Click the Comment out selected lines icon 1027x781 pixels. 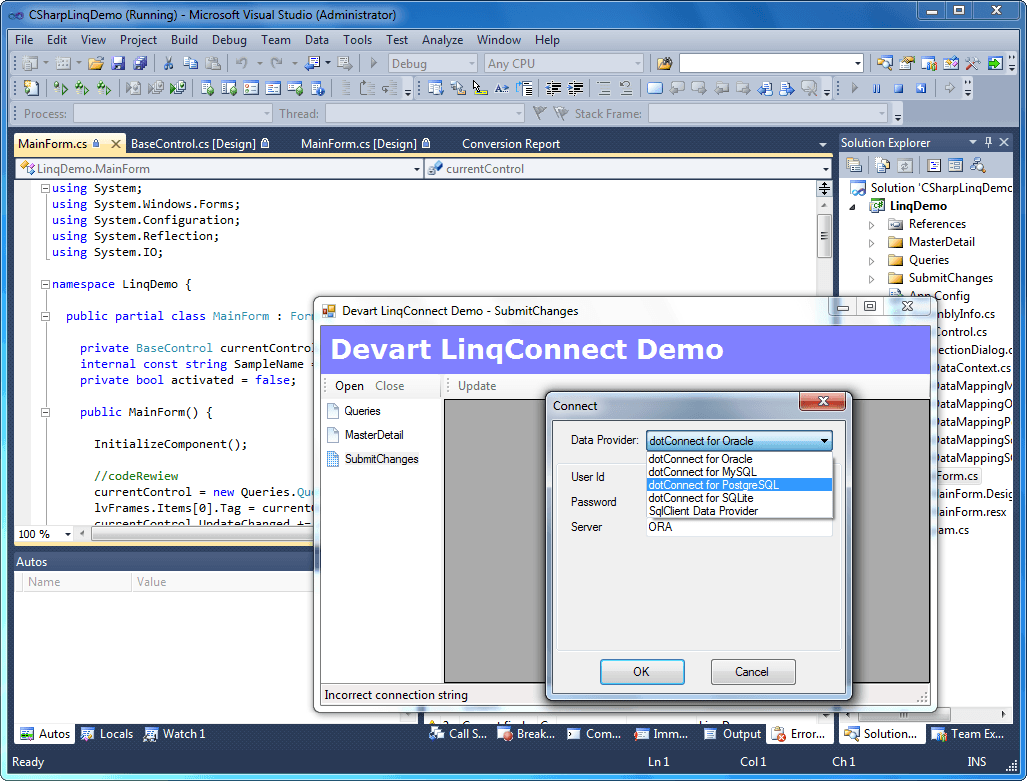point(603,88)
